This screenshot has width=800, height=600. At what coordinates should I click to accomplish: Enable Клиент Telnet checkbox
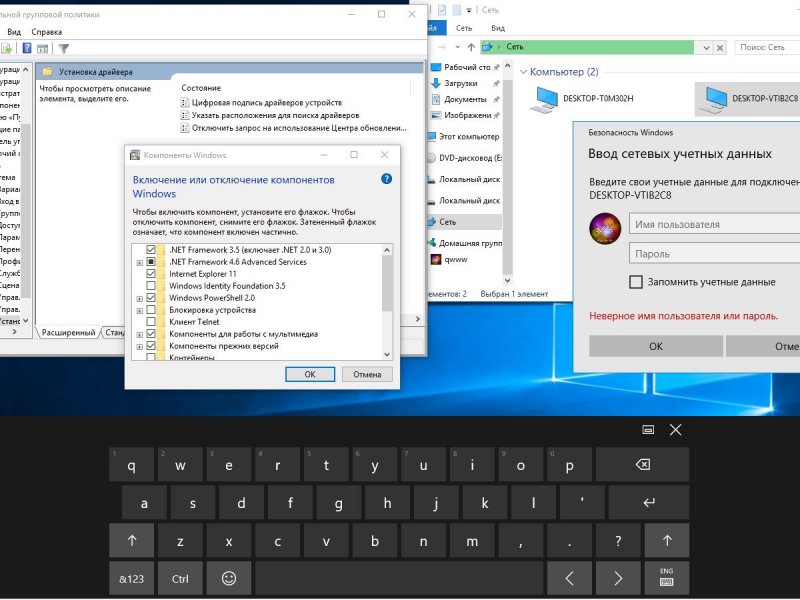pyautogui.click(x=151, y=321)
